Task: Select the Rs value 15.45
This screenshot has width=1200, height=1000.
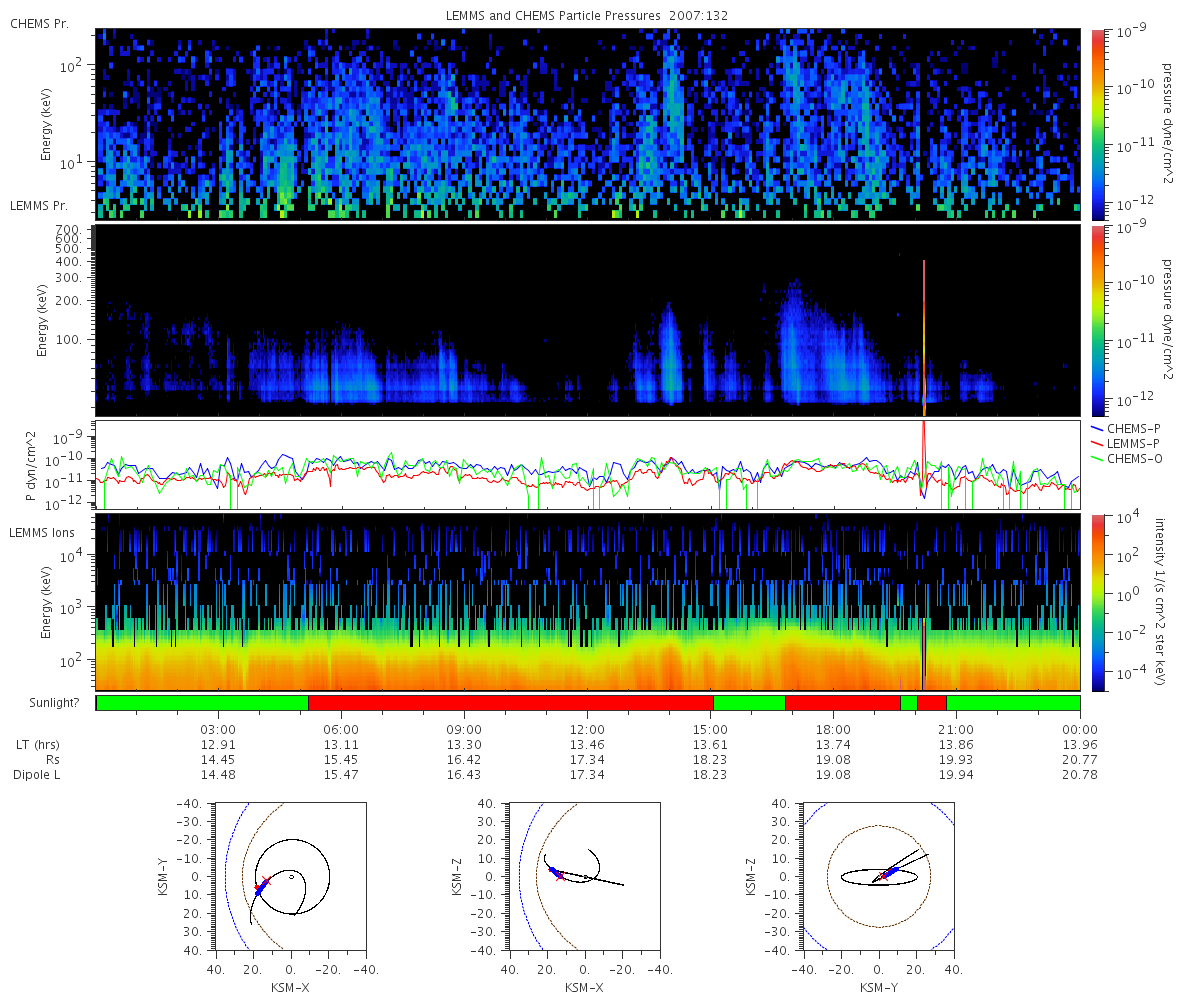Action: pyautogui.click(x=342, y=760)
